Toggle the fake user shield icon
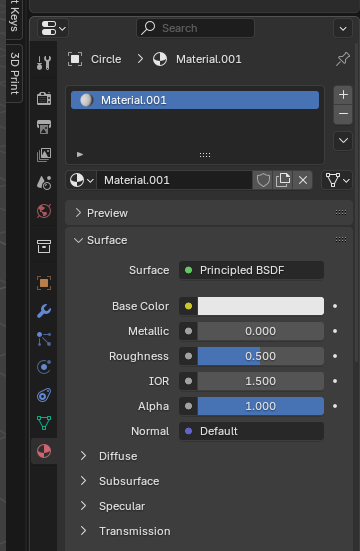Viewport: 360px width, 551px height. click(263, 180)
